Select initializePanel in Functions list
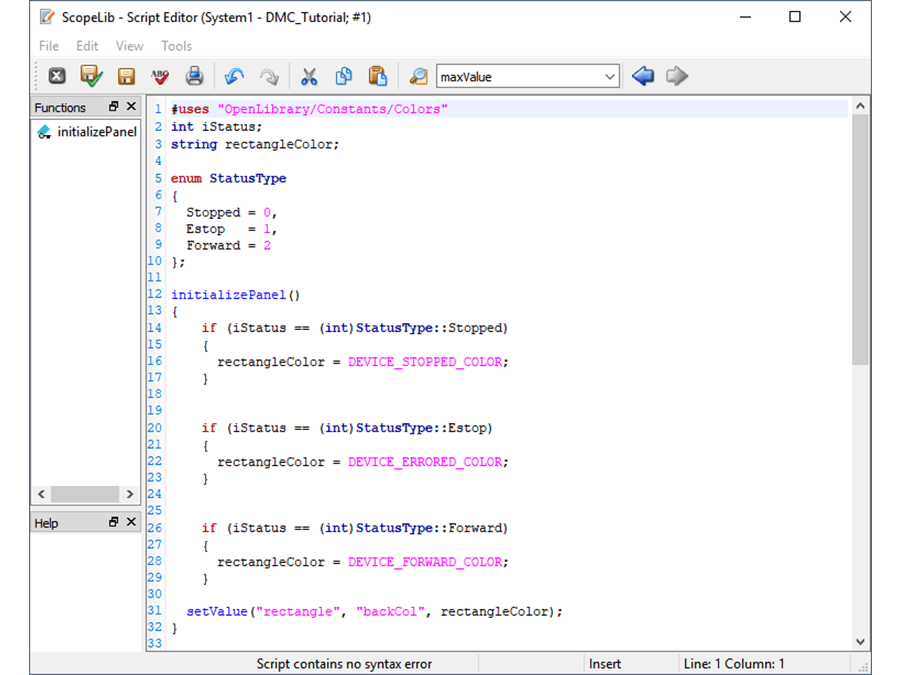The width and height of the screenshot is (900, 675). (x=97, y=132)
